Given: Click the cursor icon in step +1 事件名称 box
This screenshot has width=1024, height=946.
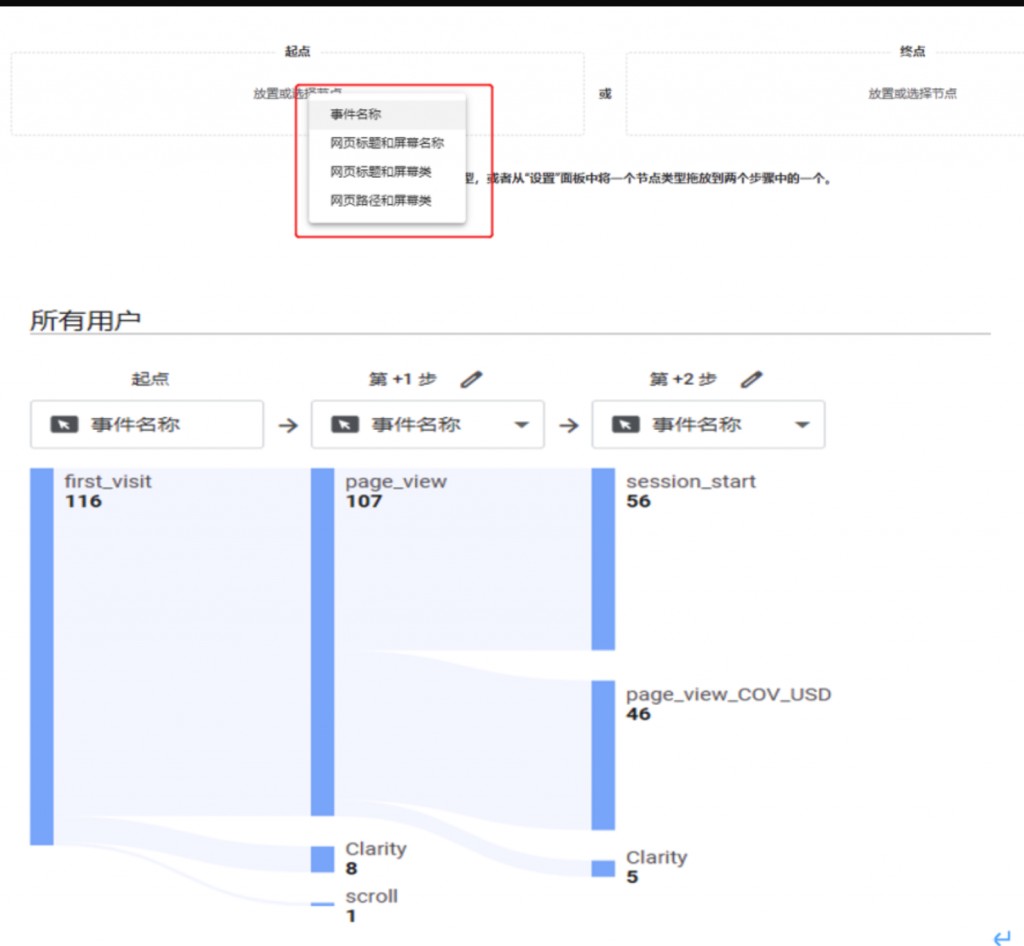Looking at the screenshot, I should click(x=345, y=425).
